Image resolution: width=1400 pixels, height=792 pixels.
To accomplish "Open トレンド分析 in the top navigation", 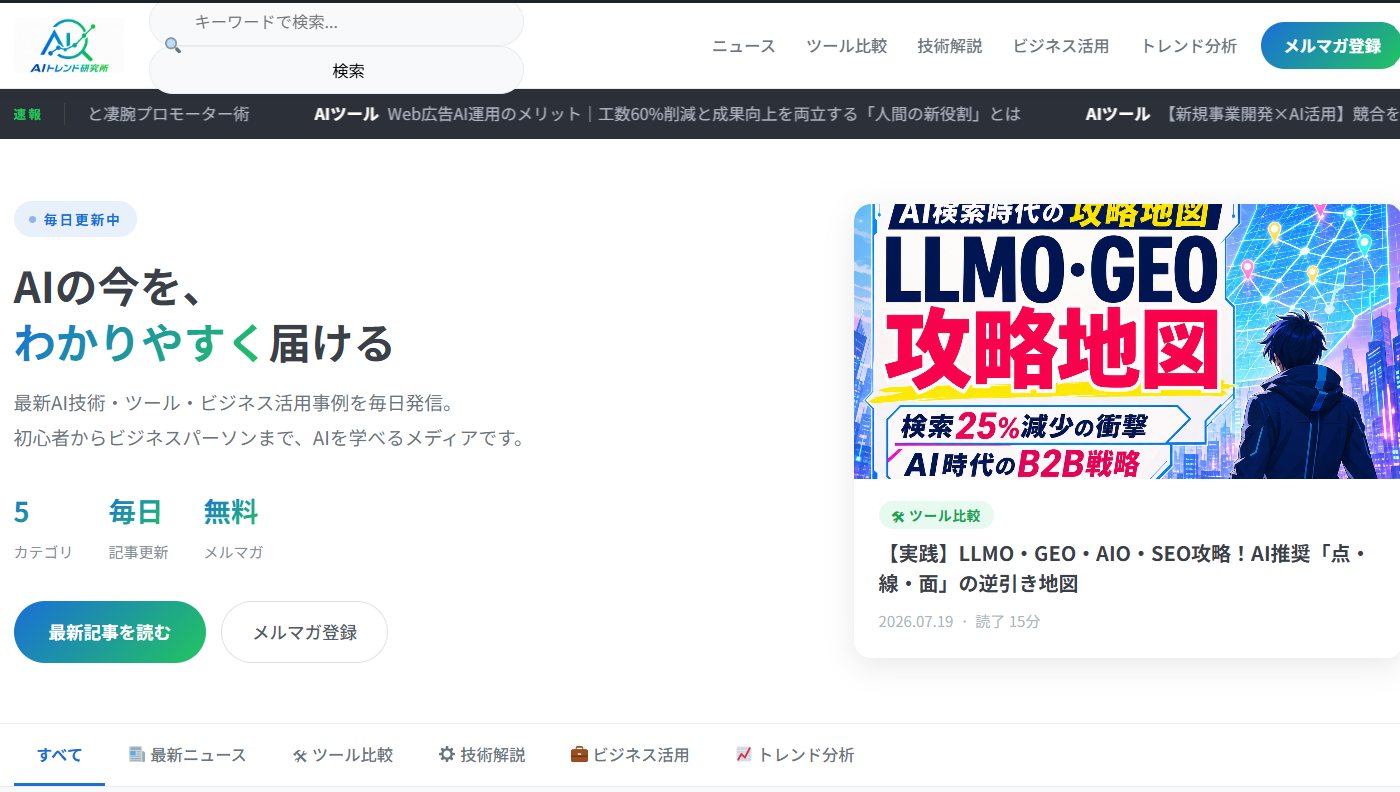I will pyautogui.click(x=1188, y=46).
